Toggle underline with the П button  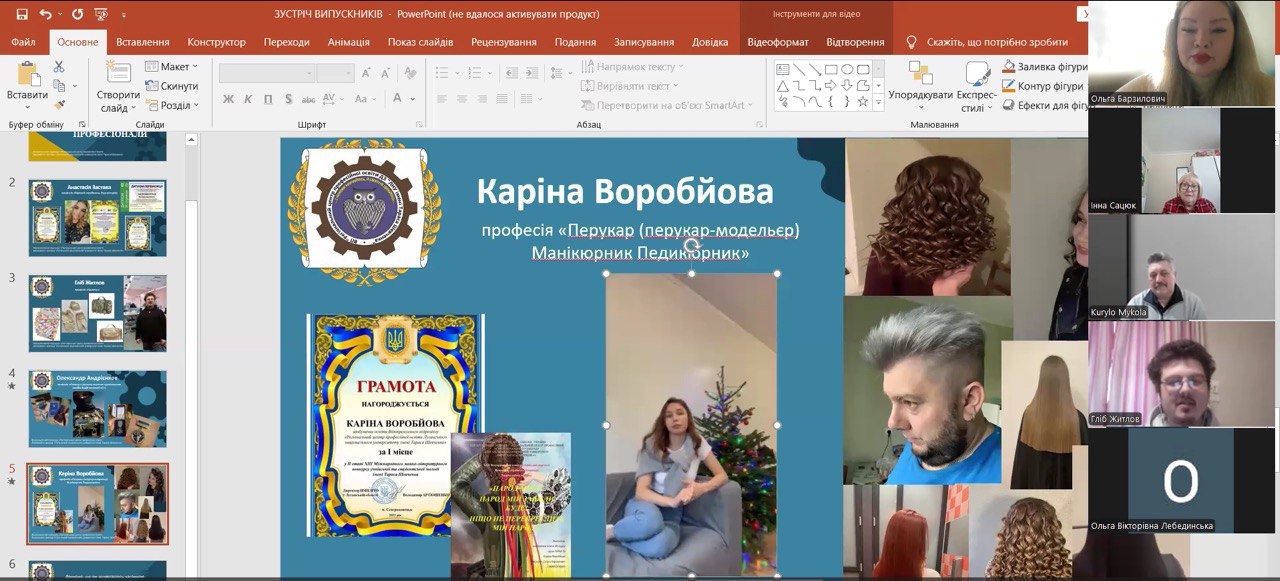(268, 98)
